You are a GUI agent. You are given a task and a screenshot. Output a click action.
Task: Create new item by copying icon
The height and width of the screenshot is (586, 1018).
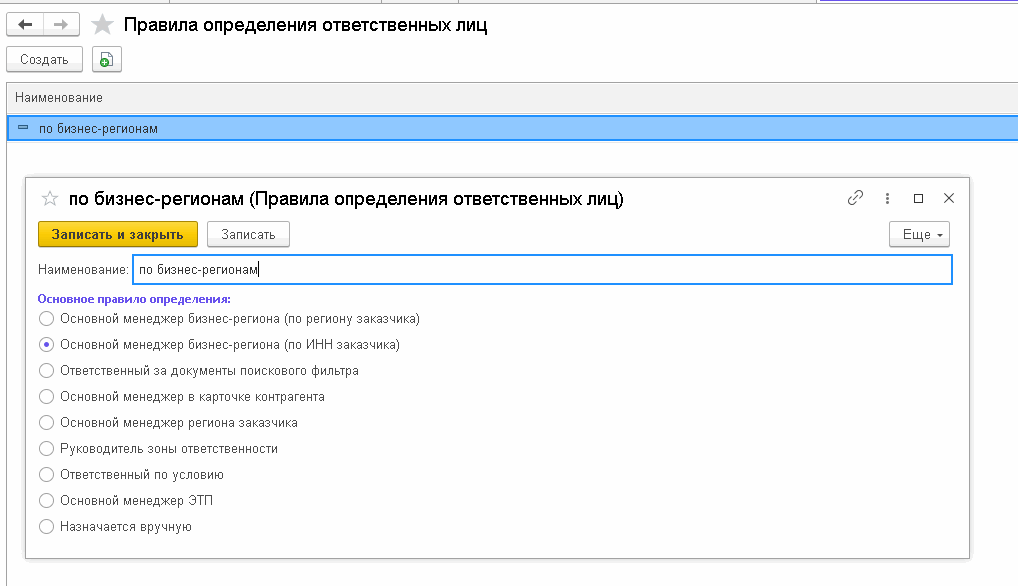(106, 60)
